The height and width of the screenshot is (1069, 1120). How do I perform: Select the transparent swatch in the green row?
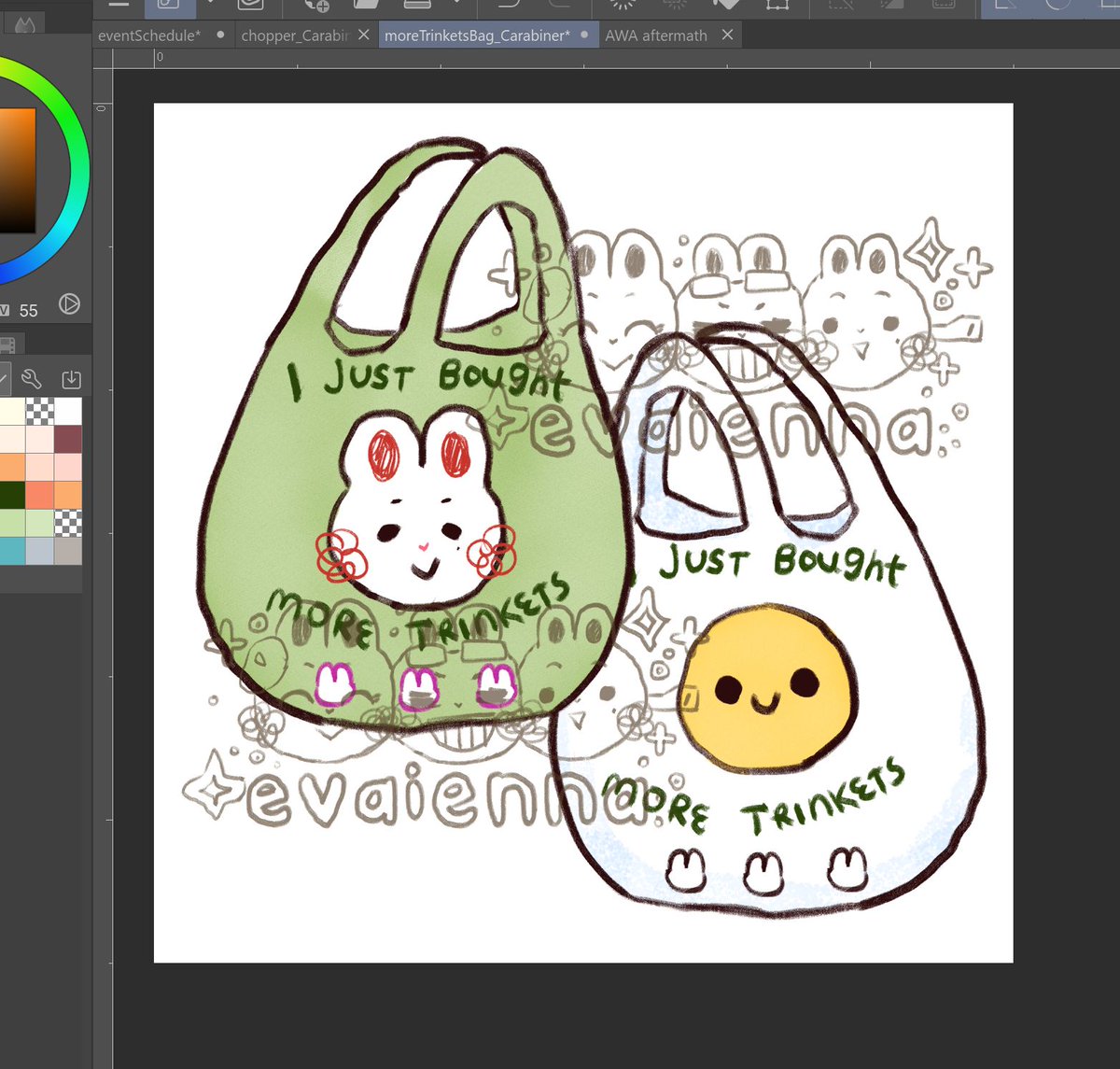[68, 523]
